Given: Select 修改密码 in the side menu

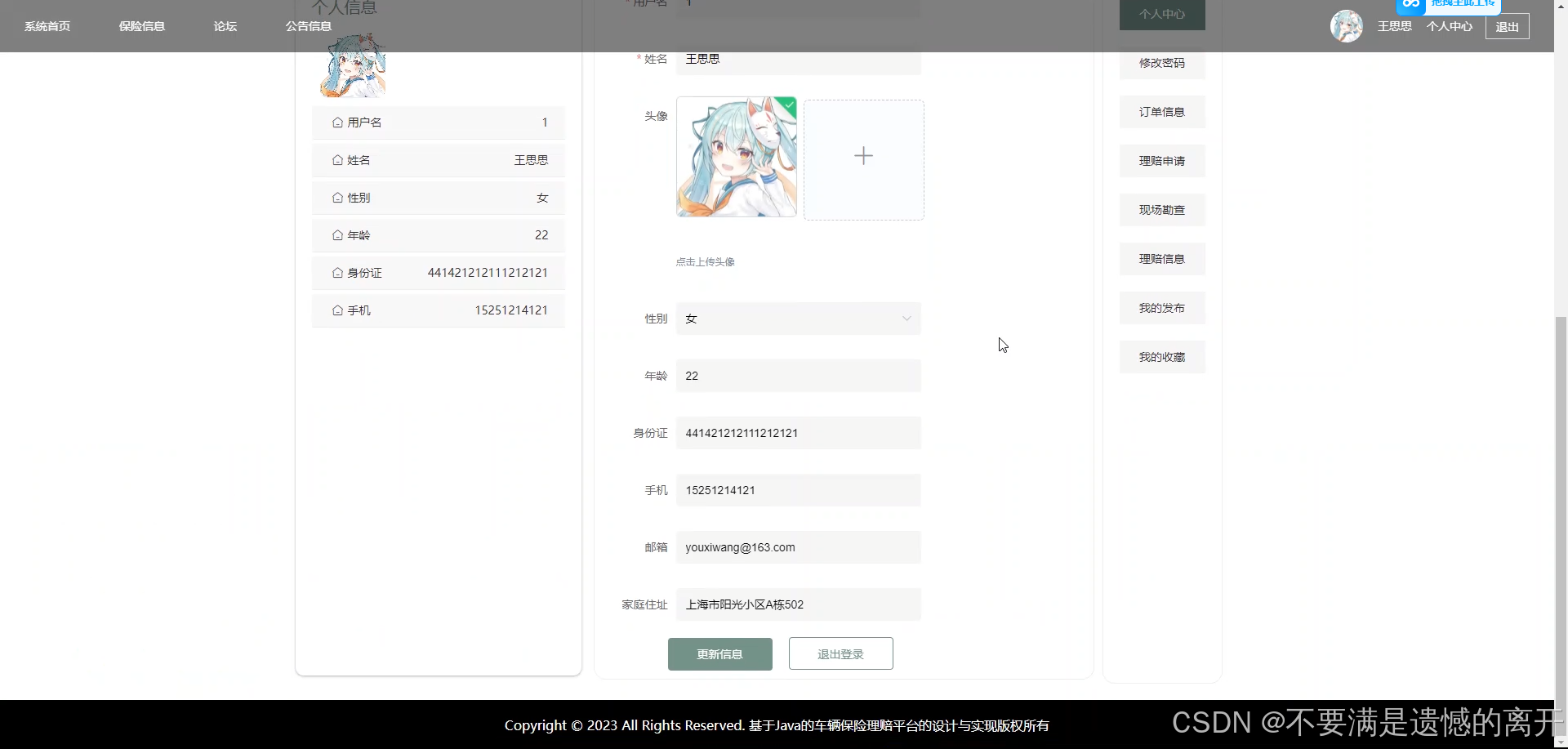Looking at the screenshot, I should coord(1162,63).
